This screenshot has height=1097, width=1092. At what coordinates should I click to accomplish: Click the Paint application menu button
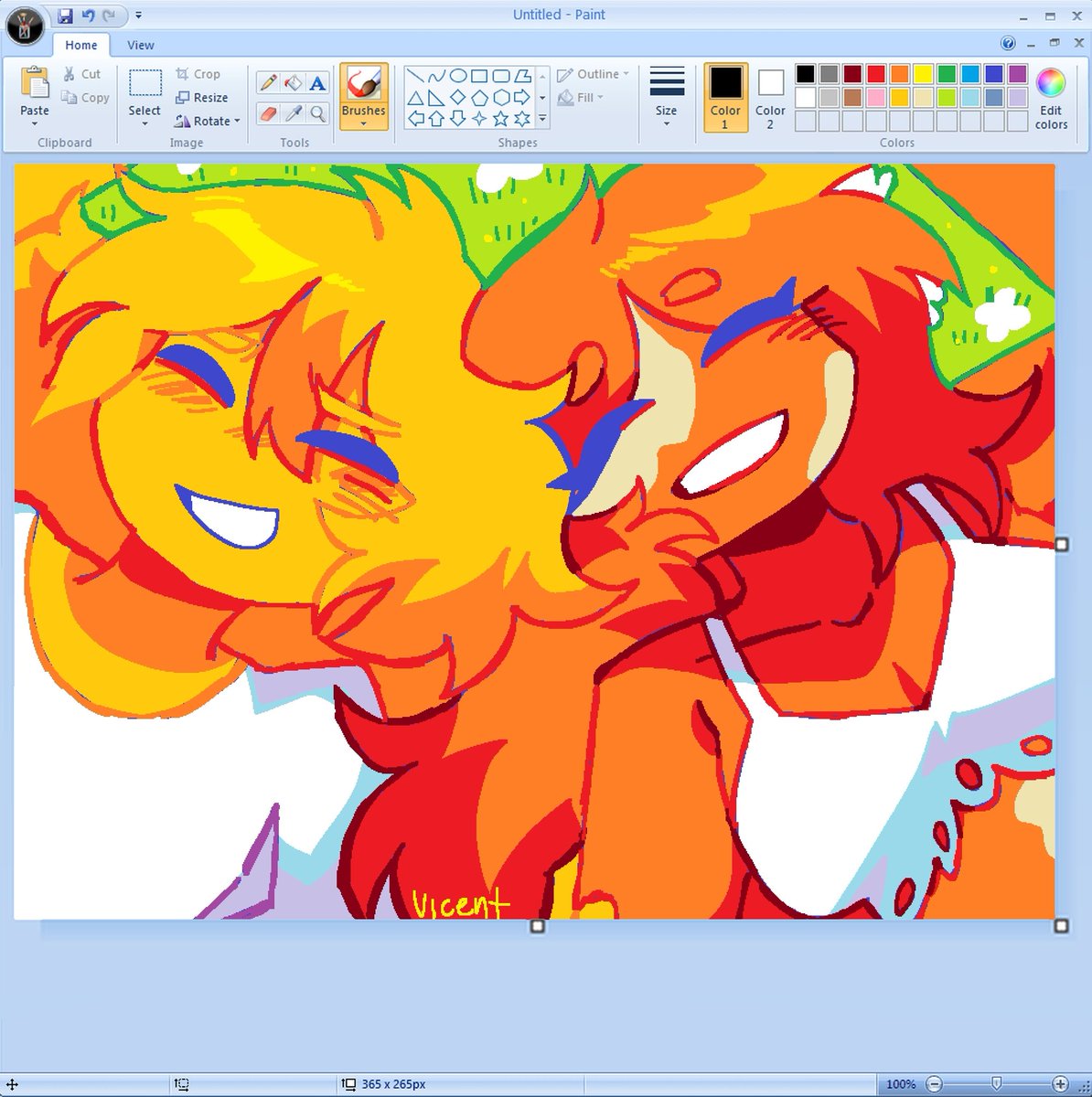click(25, 26)
